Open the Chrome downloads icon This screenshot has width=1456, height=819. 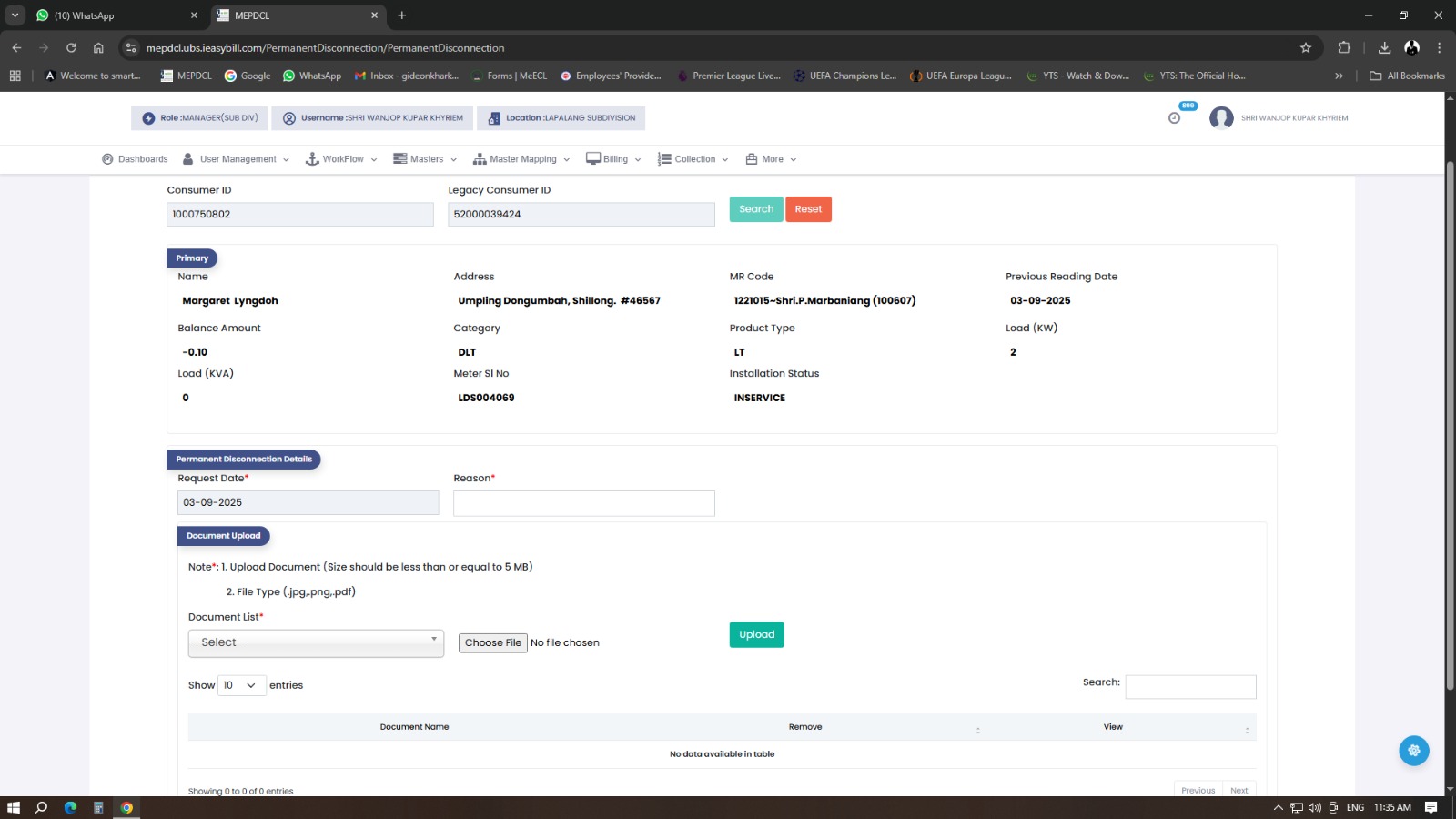coord(1384,48)
